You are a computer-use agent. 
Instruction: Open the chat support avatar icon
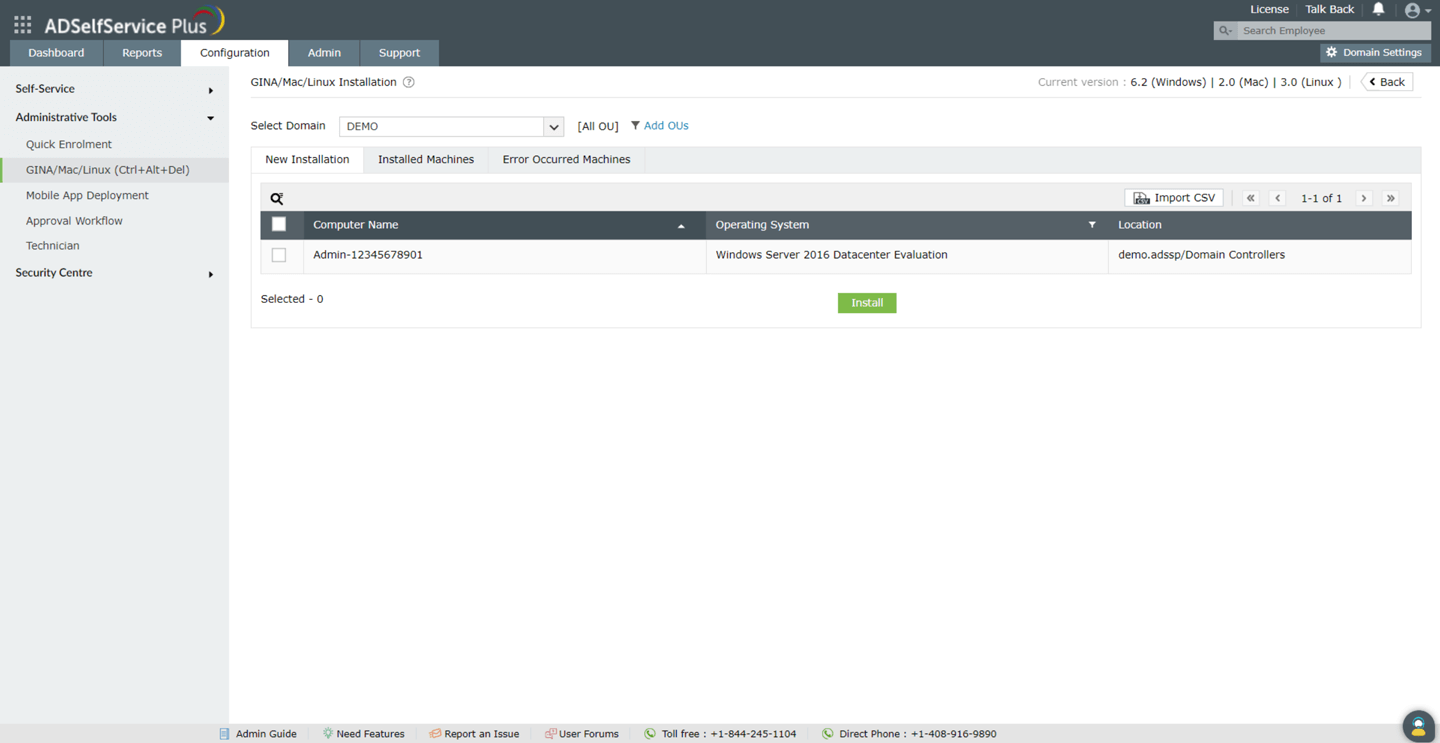point(1418,726)
